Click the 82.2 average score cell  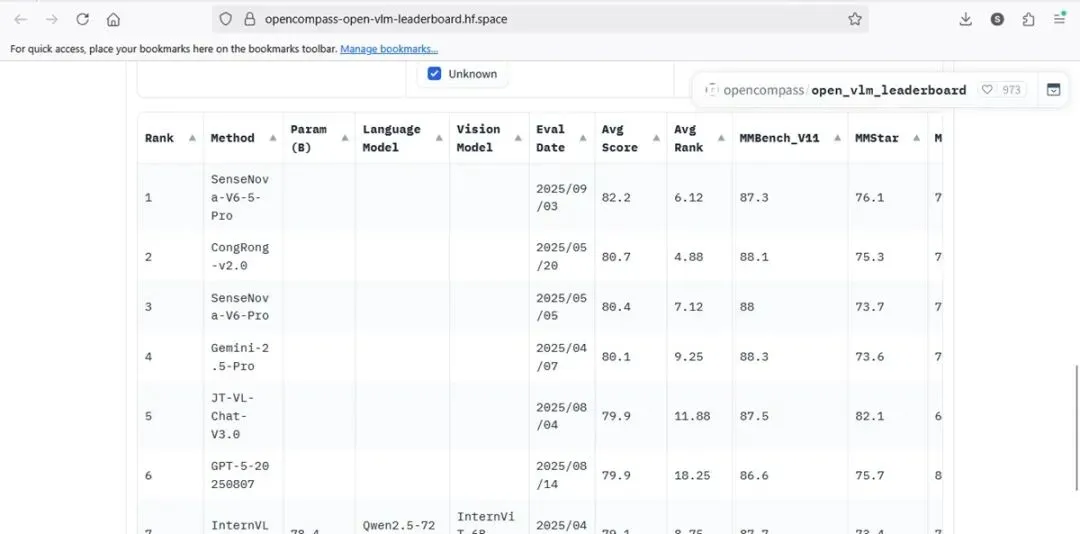coord(631,197)
